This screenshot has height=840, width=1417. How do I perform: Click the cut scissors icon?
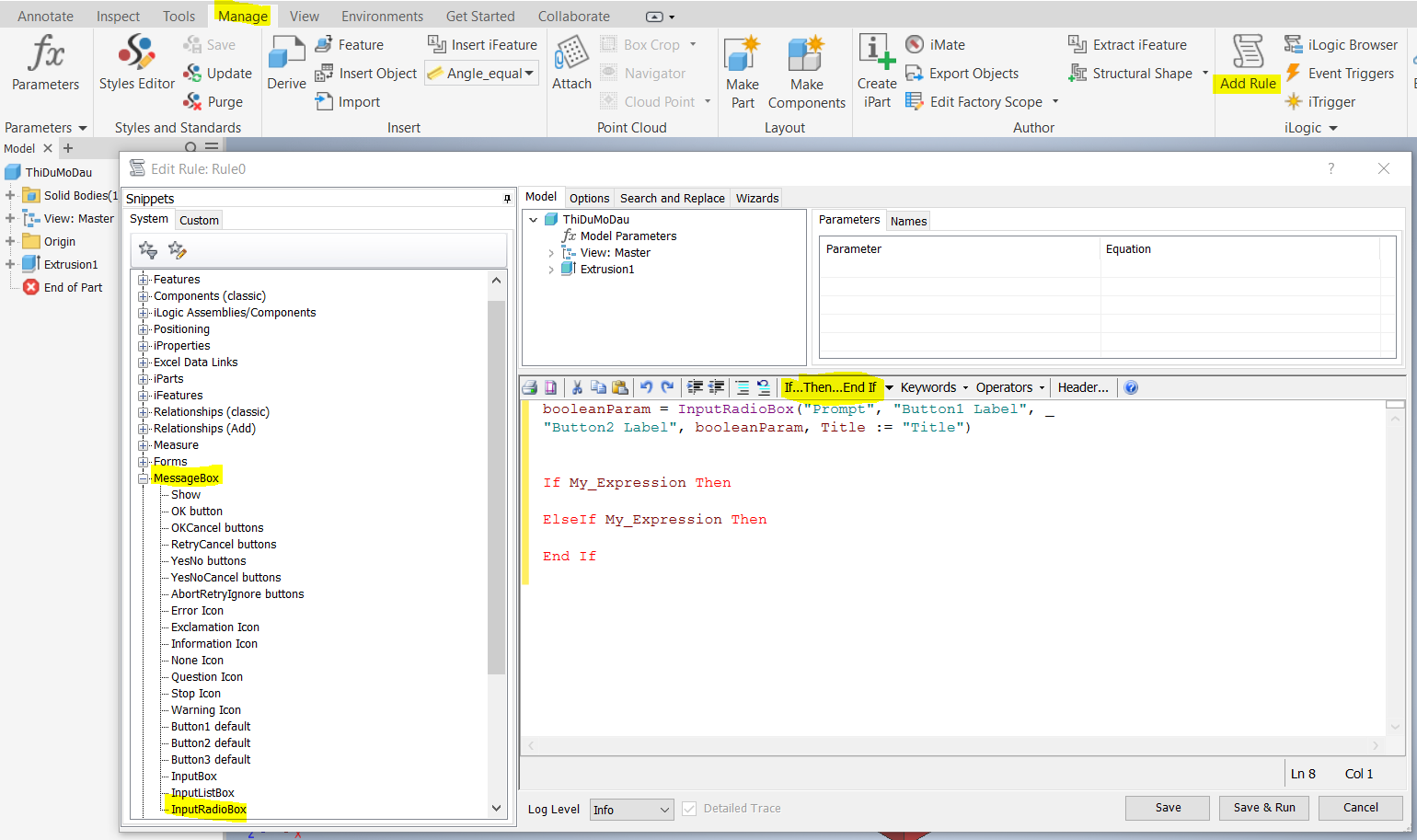pos(577,387)
